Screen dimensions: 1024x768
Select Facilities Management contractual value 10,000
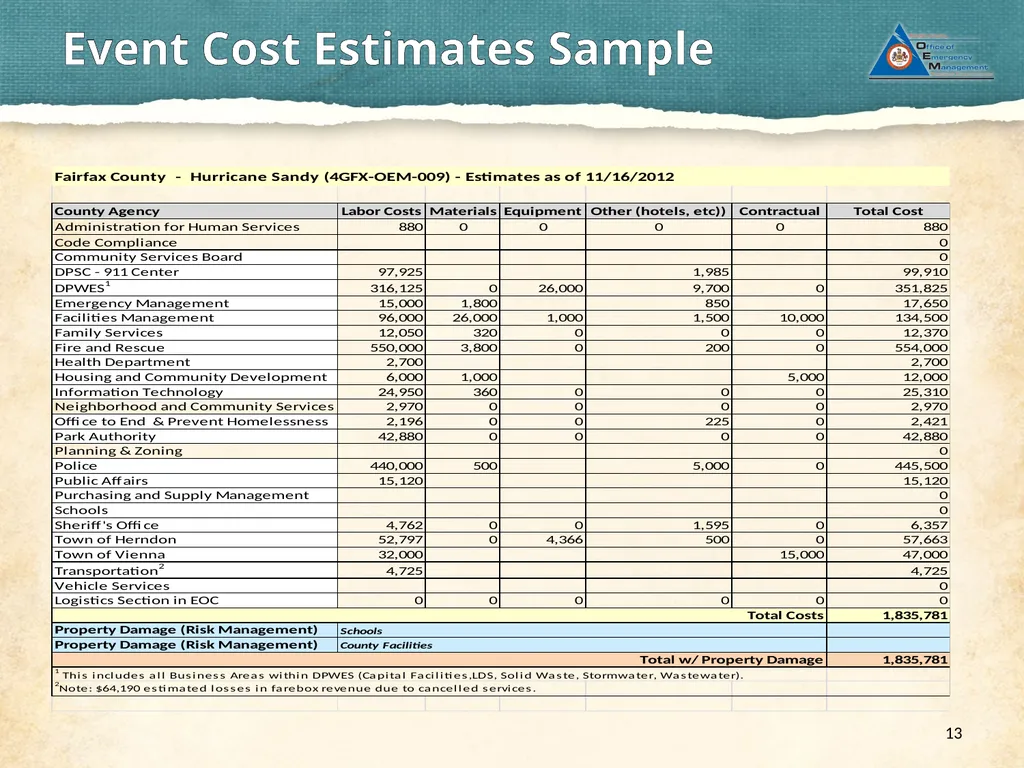[x=802, y=317]
